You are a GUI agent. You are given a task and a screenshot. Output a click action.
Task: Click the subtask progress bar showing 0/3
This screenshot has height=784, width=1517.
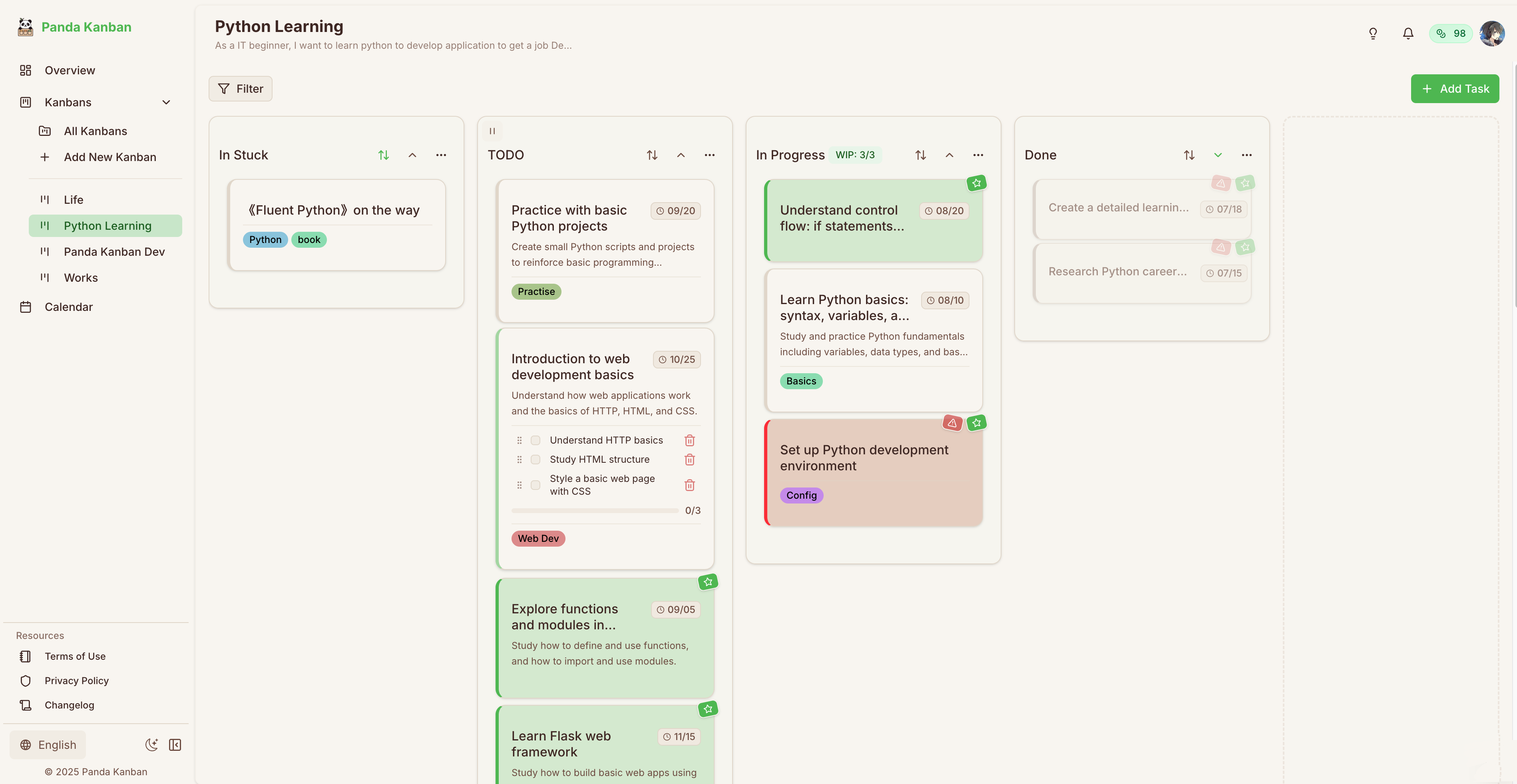point(594,510)
